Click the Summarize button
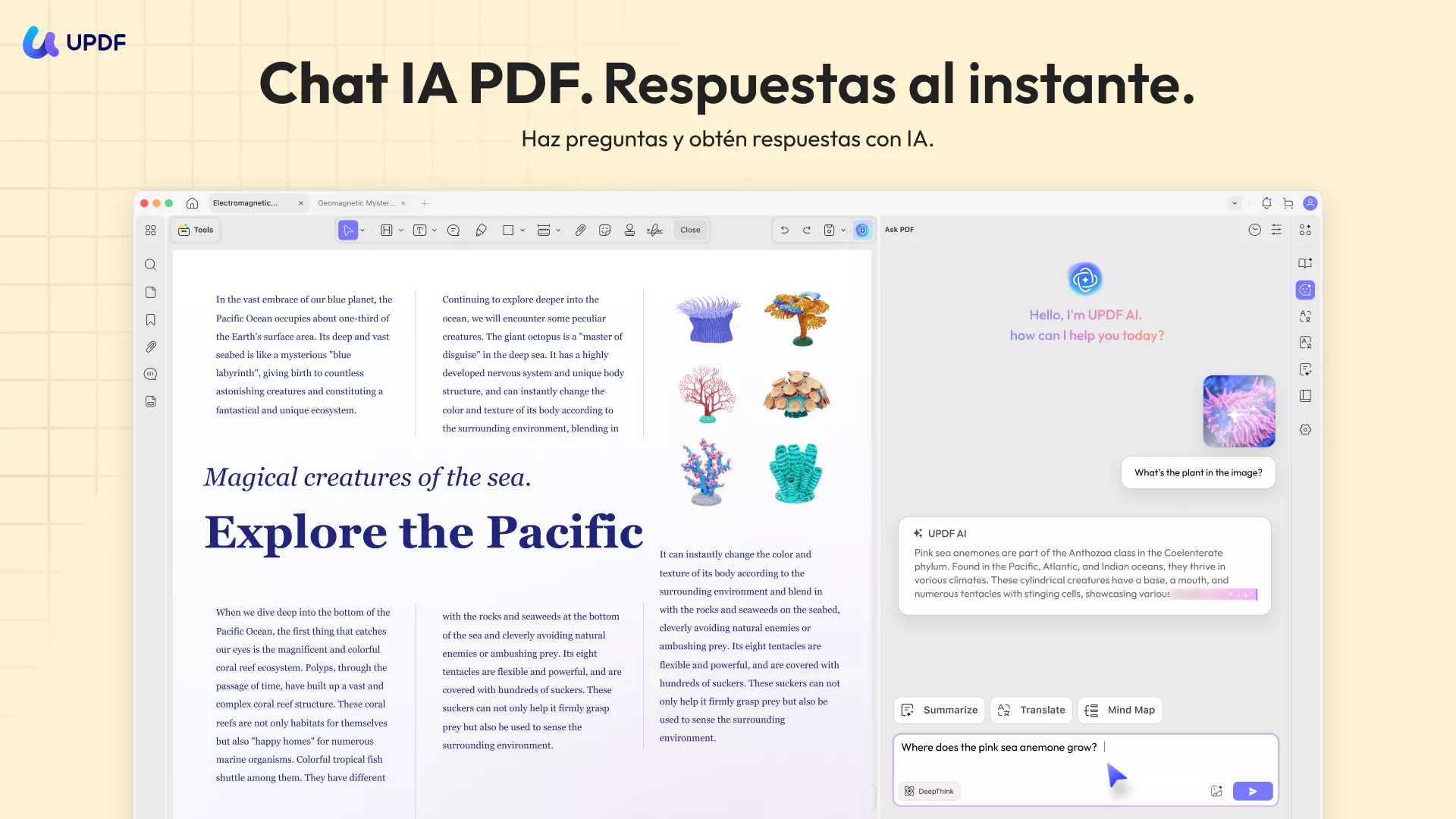Viewport: 1456px width, 819px height. 940,710
